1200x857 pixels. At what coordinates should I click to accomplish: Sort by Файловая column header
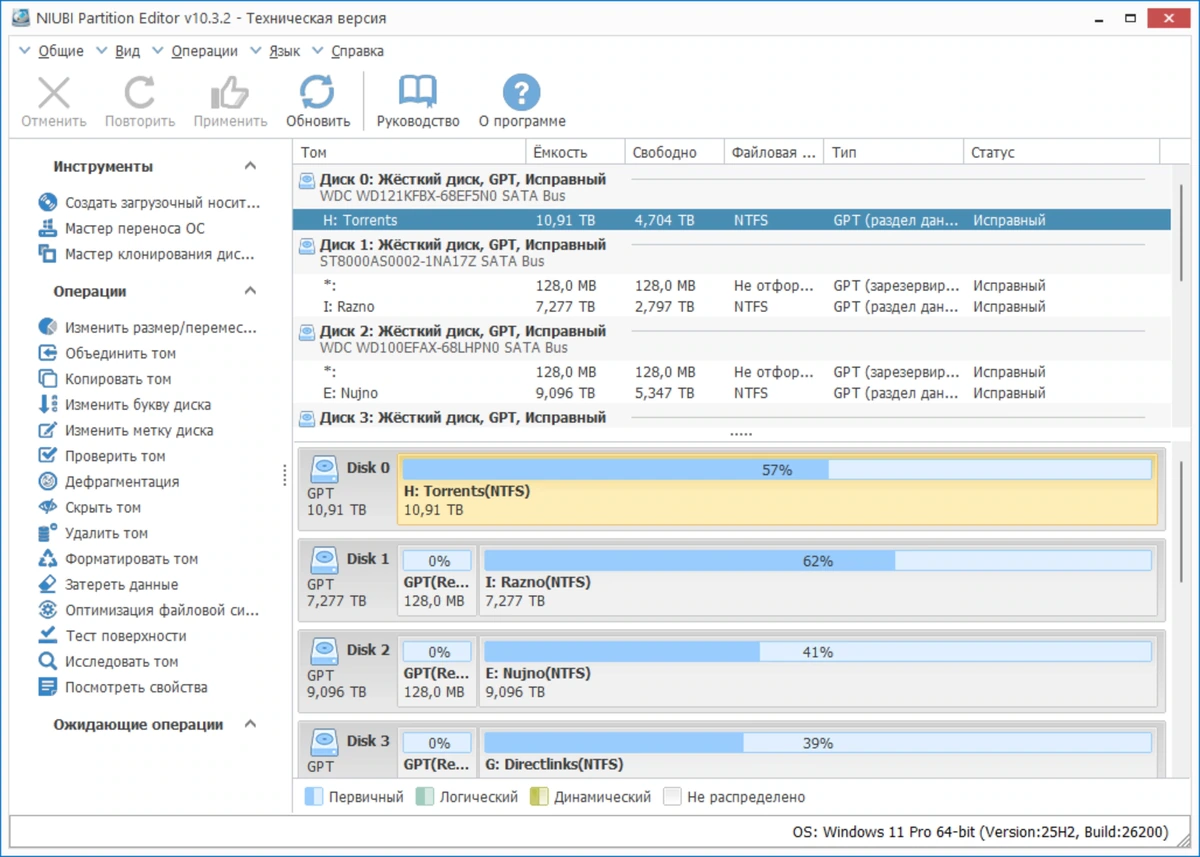click(x=774, y=153)
